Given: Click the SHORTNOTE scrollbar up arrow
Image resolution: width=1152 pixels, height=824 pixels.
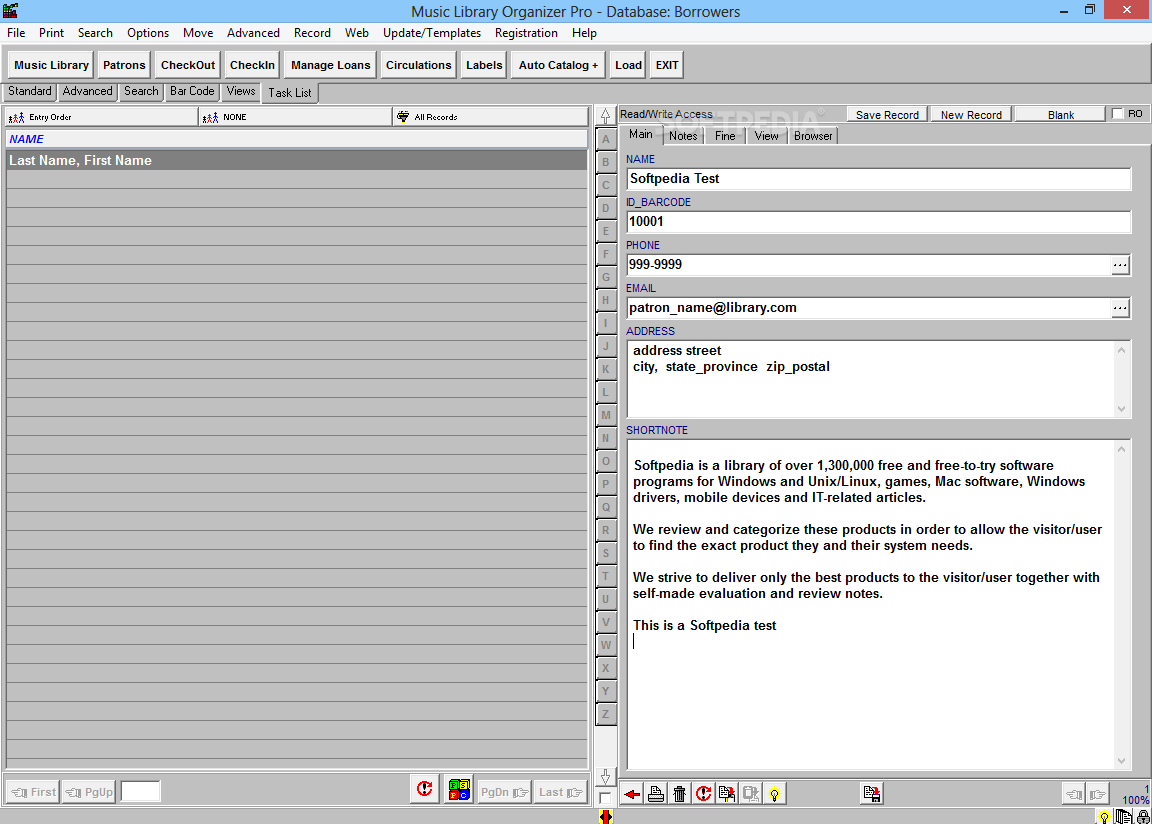Looking at the screenshot, I should tap(1121, 449).
